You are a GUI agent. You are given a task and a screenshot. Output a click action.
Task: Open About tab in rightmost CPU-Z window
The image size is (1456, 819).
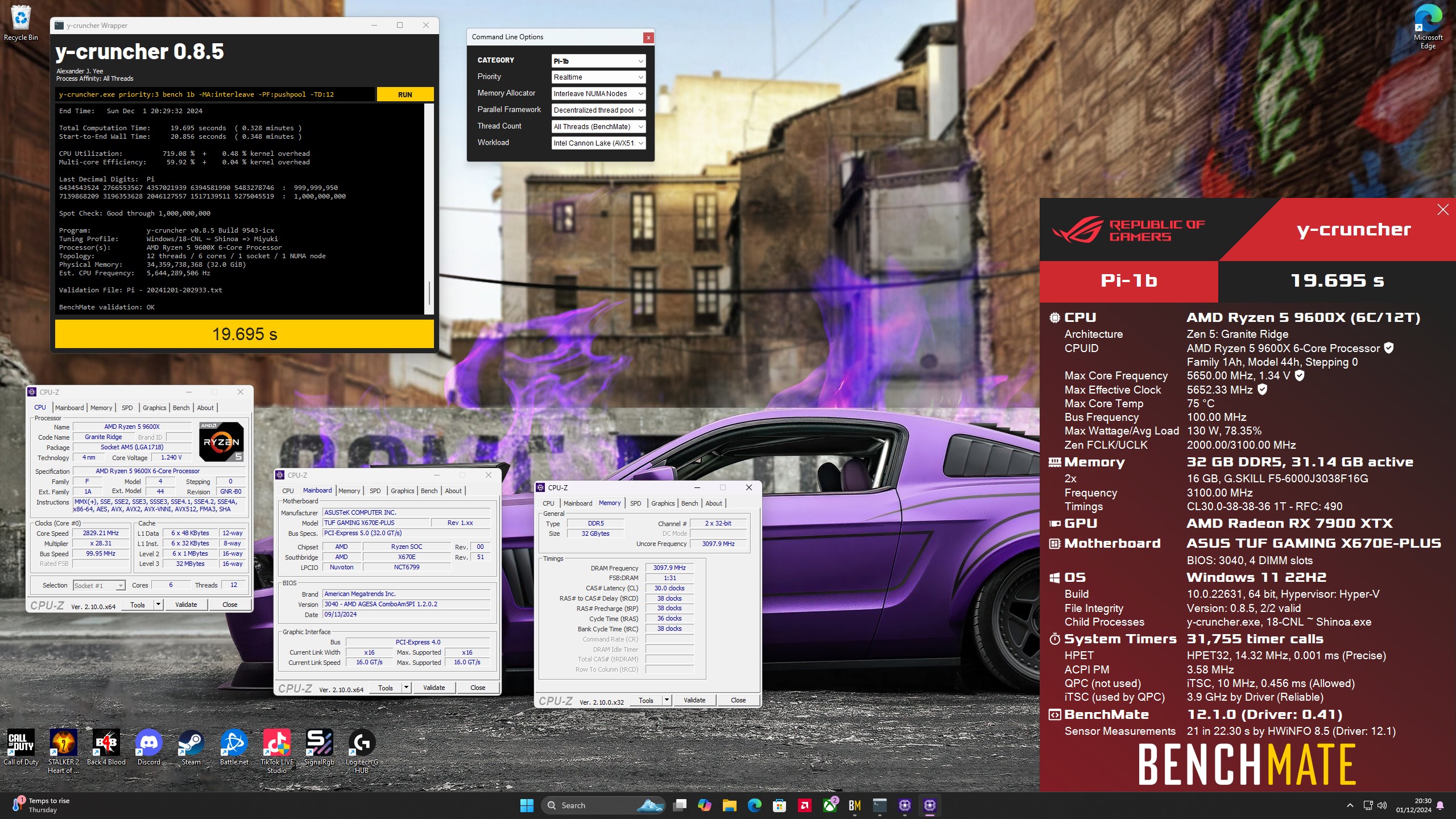click(x=714, y=503)
